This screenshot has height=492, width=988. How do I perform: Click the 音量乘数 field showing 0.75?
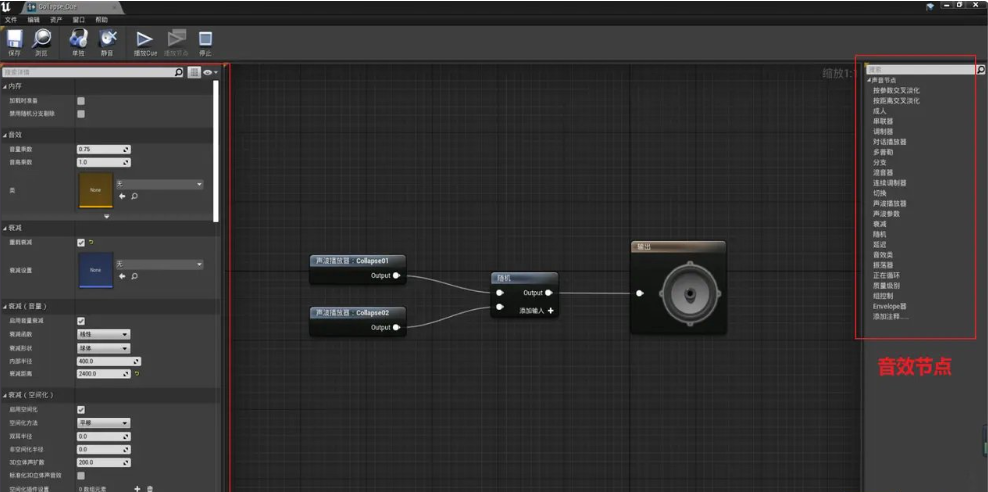tap(103, 149)
